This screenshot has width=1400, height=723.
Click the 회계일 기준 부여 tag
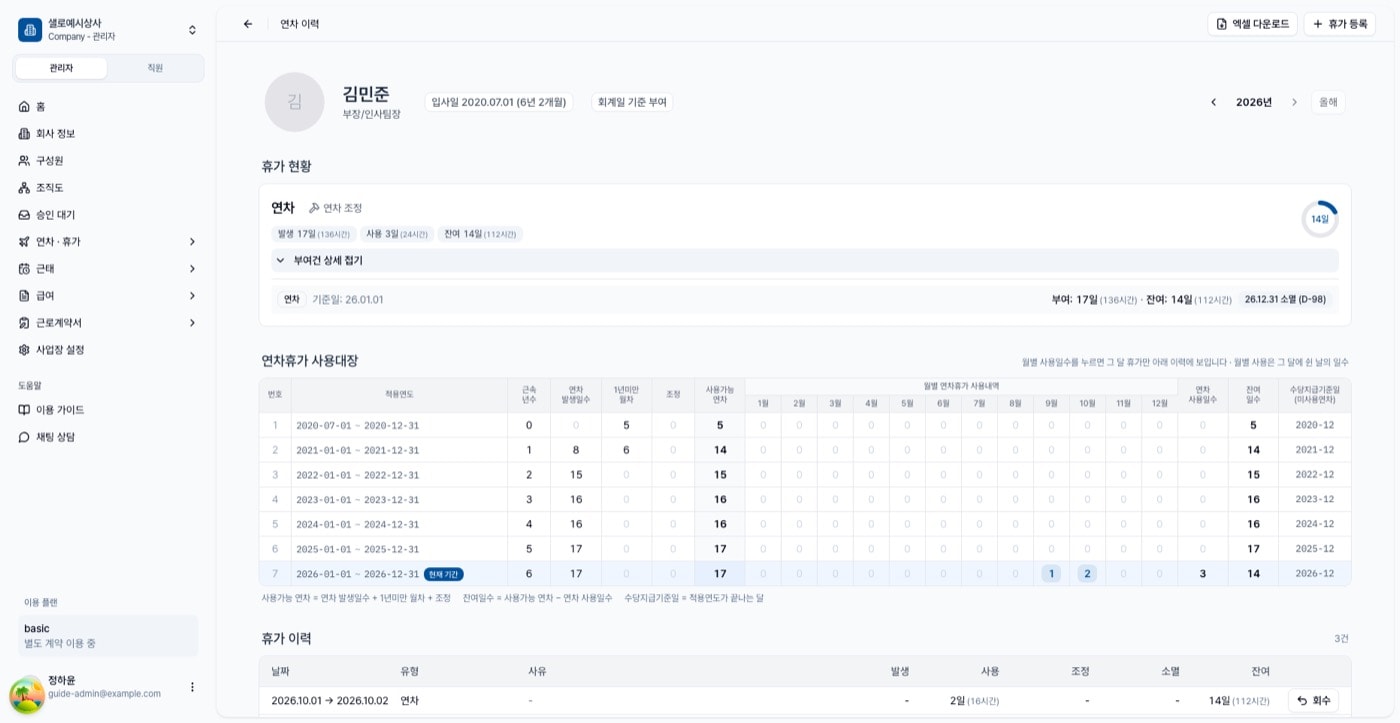click(x=632, y=102)
